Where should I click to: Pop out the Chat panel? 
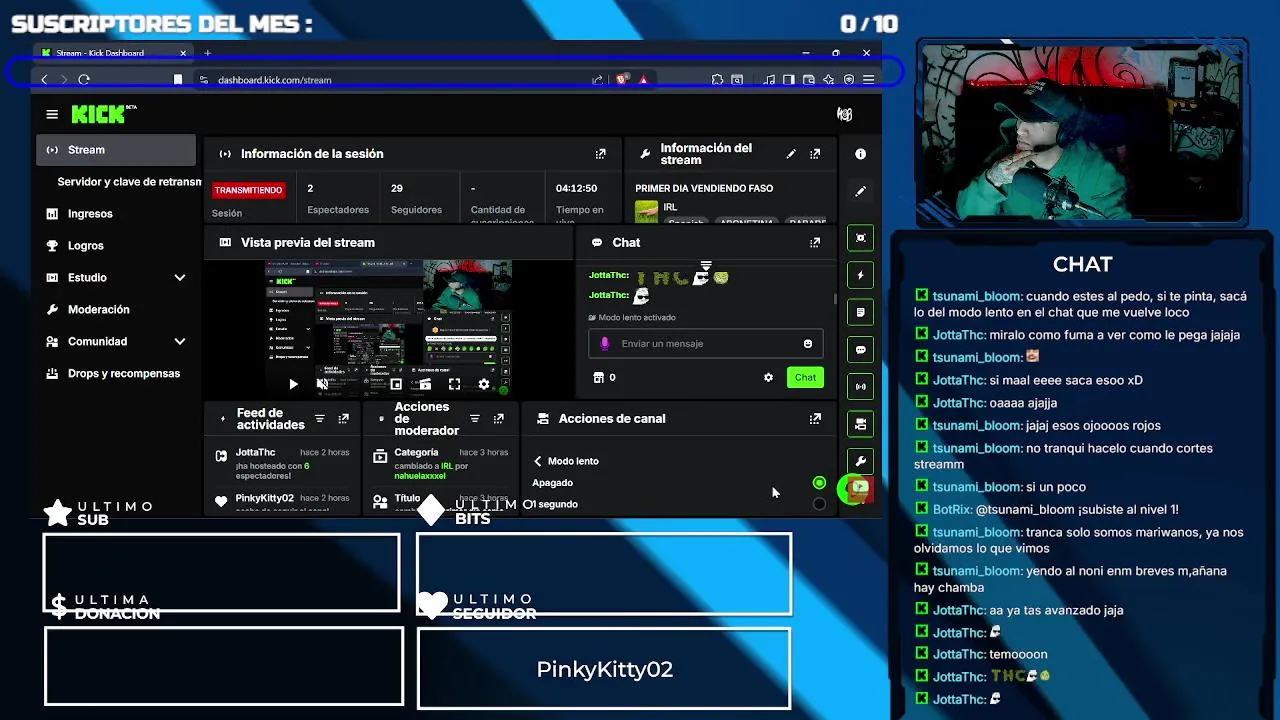point(815,242)
